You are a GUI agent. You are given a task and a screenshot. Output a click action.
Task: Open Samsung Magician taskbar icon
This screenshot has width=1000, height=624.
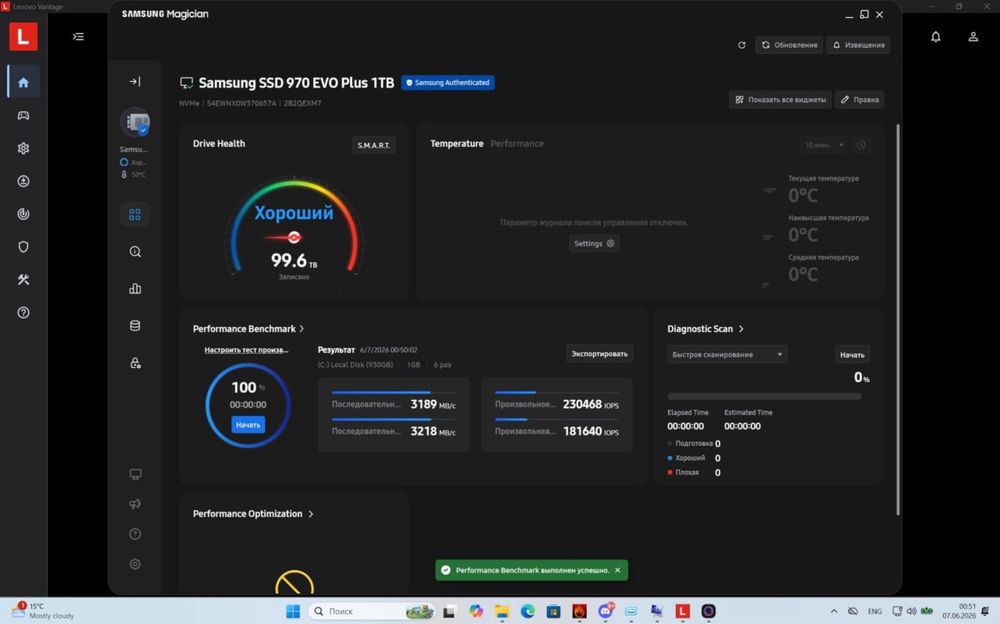coord(709,611)
